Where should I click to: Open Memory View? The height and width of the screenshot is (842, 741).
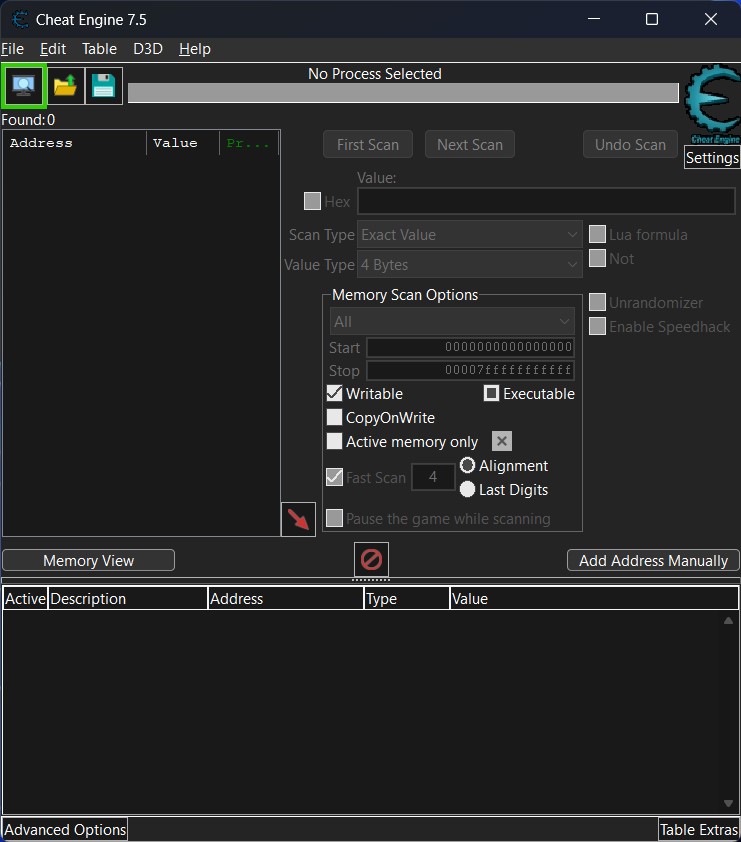[x=89, y=560]
